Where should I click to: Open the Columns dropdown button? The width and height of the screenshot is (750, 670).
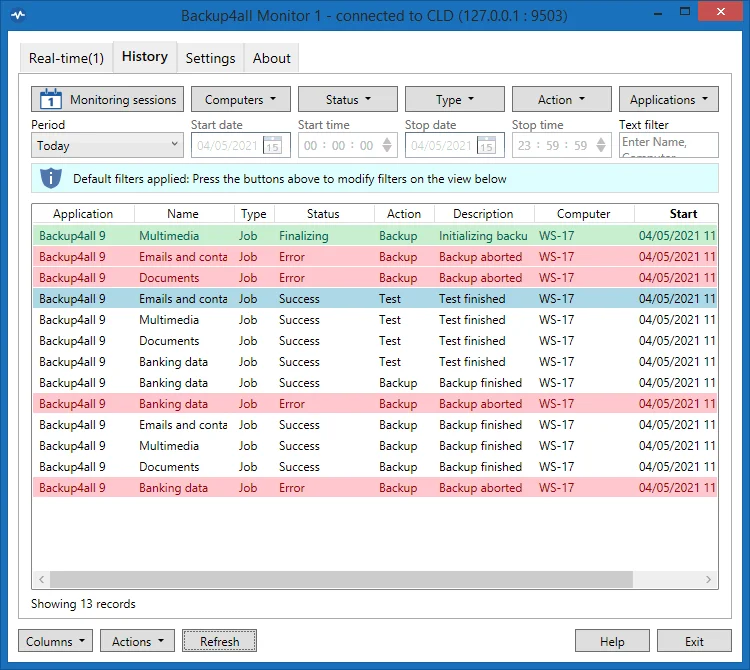coord(56,641)
